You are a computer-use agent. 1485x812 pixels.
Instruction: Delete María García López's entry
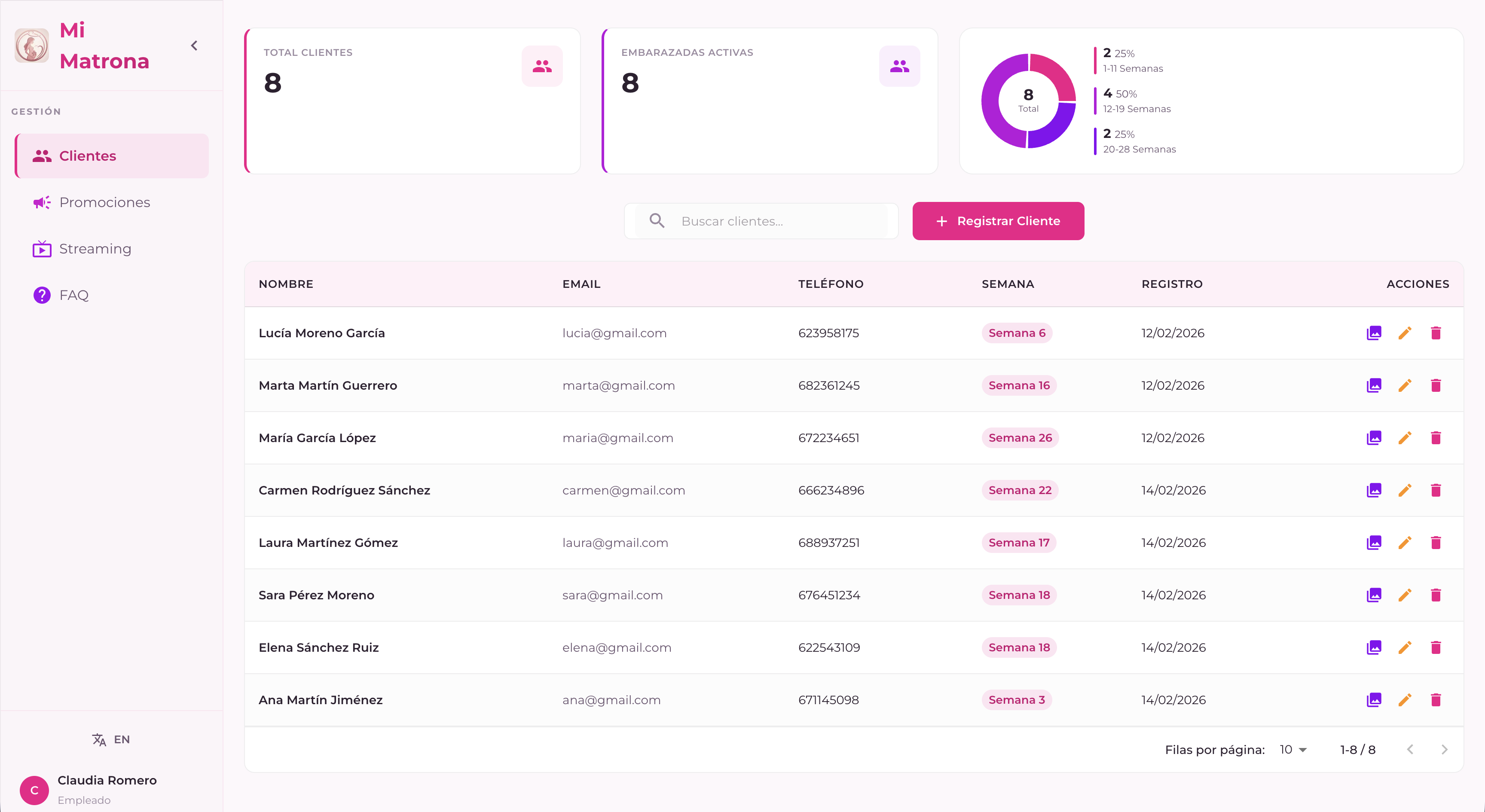click(x=1436, y=438)
